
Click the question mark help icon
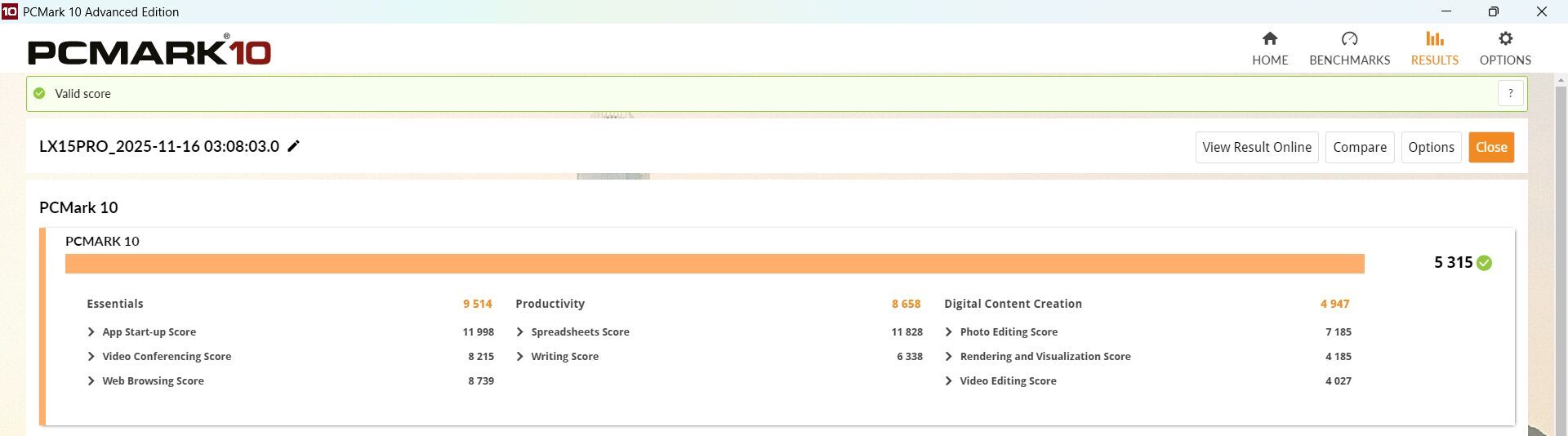coord(1510,94)
